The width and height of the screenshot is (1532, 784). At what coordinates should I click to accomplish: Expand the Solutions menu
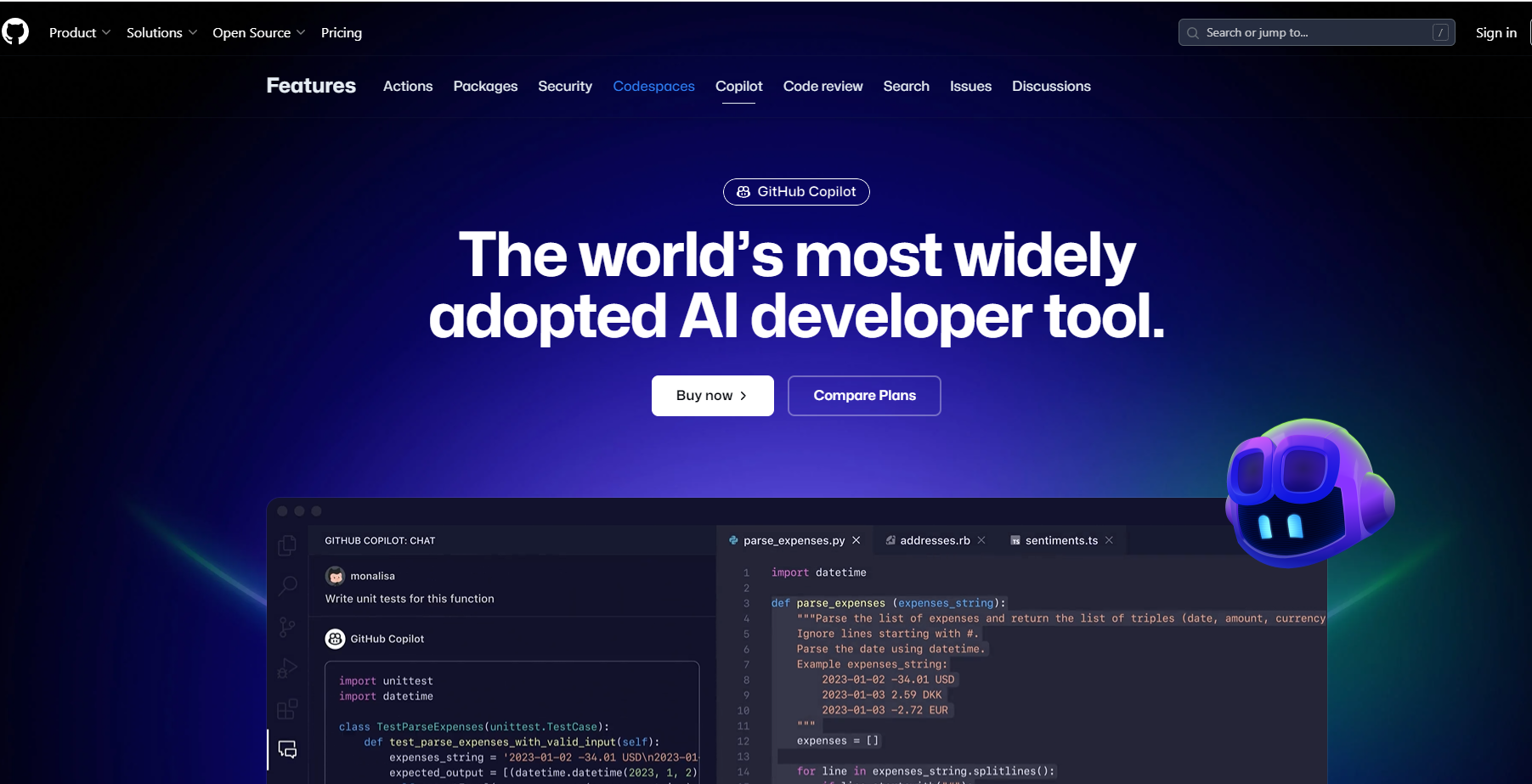click(x=161, y=32)
